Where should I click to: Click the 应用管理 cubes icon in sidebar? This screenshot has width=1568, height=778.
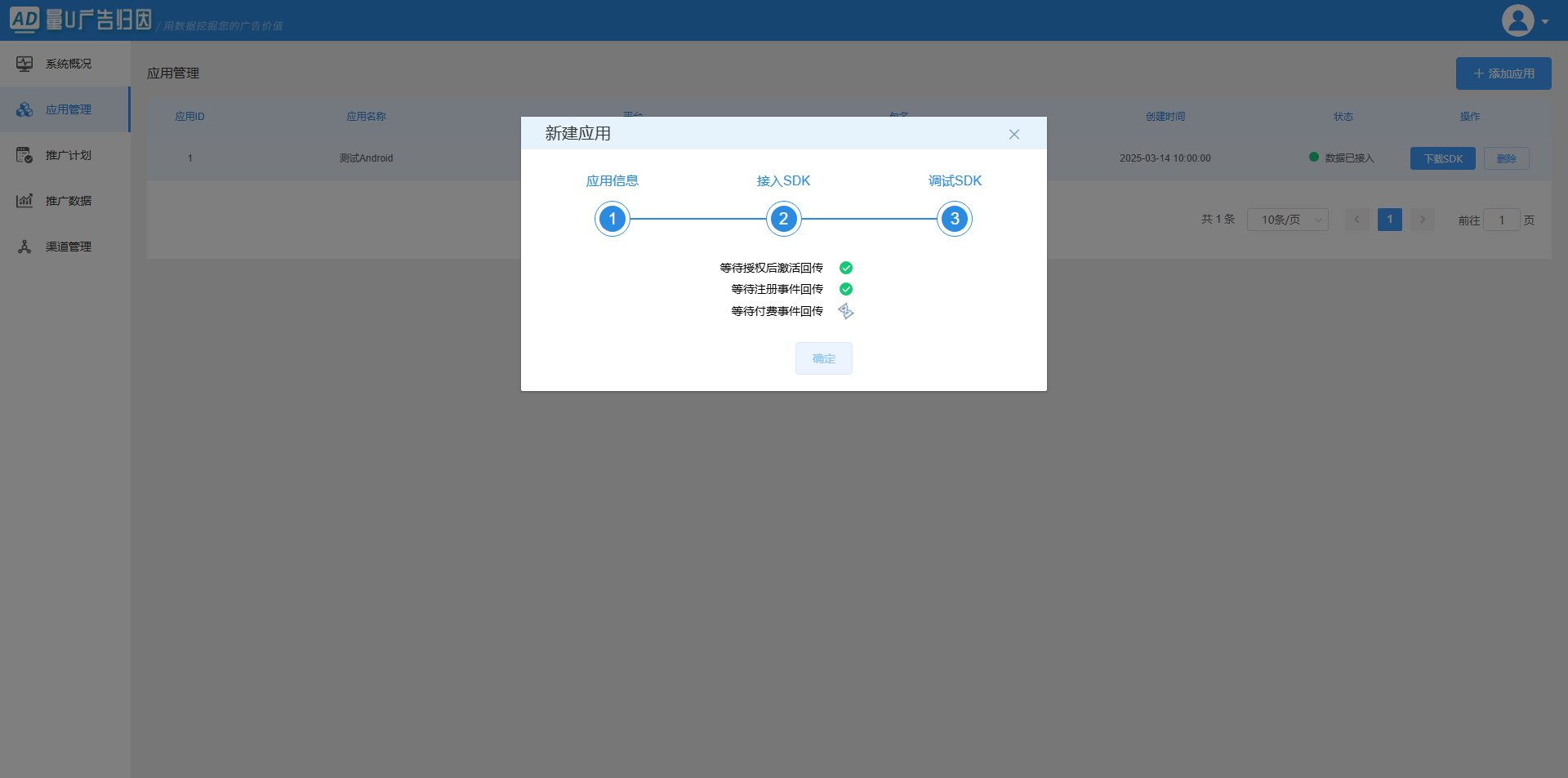click(x=24, y=109)
